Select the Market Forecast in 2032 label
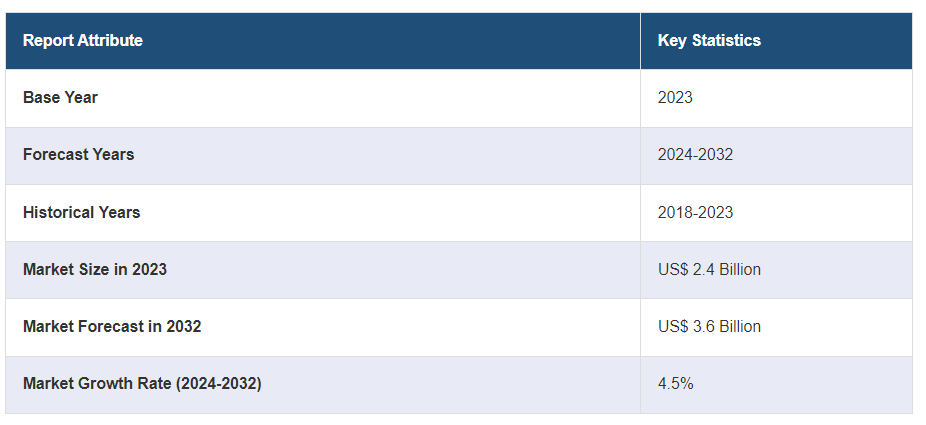926x425 pixels. point(112,327)
